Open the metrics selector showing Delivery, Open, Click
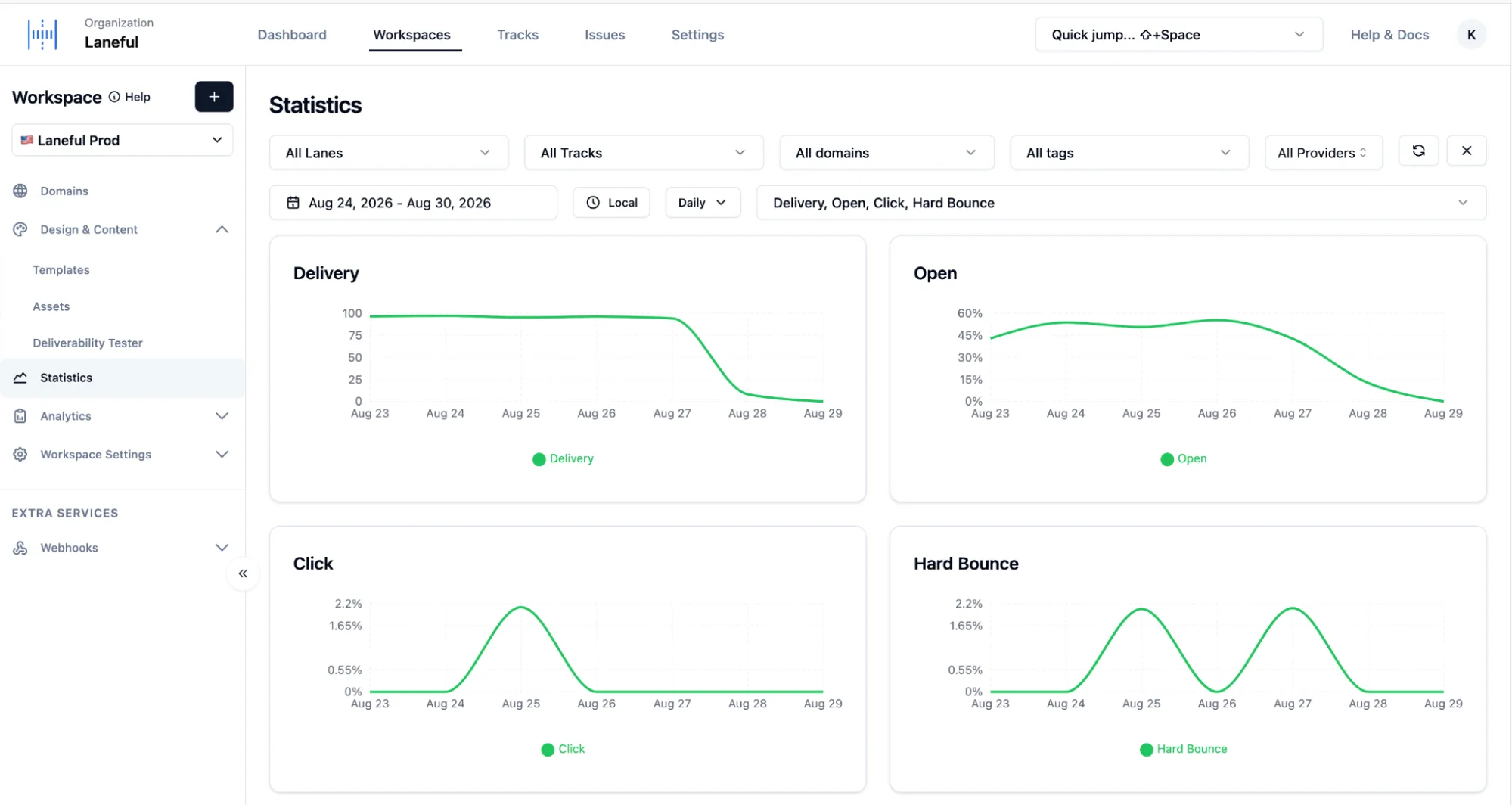Image resolution: width=1512 pixels, height=805 pixels. click(x=1121, y=203)
